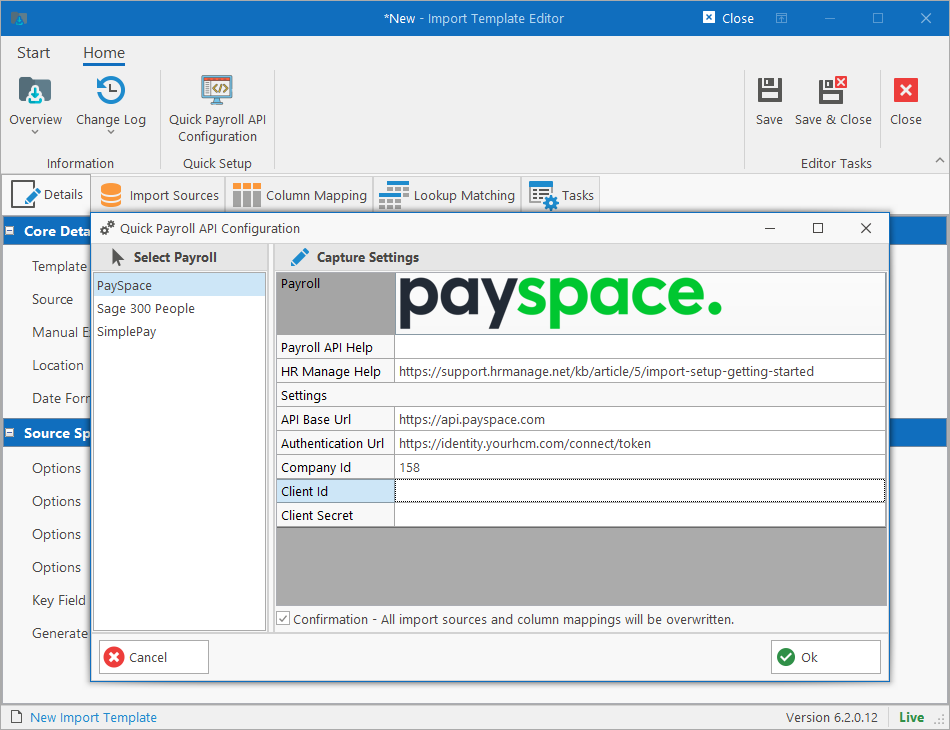Screen dimensions: 950x730
Task: Click the Settings category row
Action: 580,395
